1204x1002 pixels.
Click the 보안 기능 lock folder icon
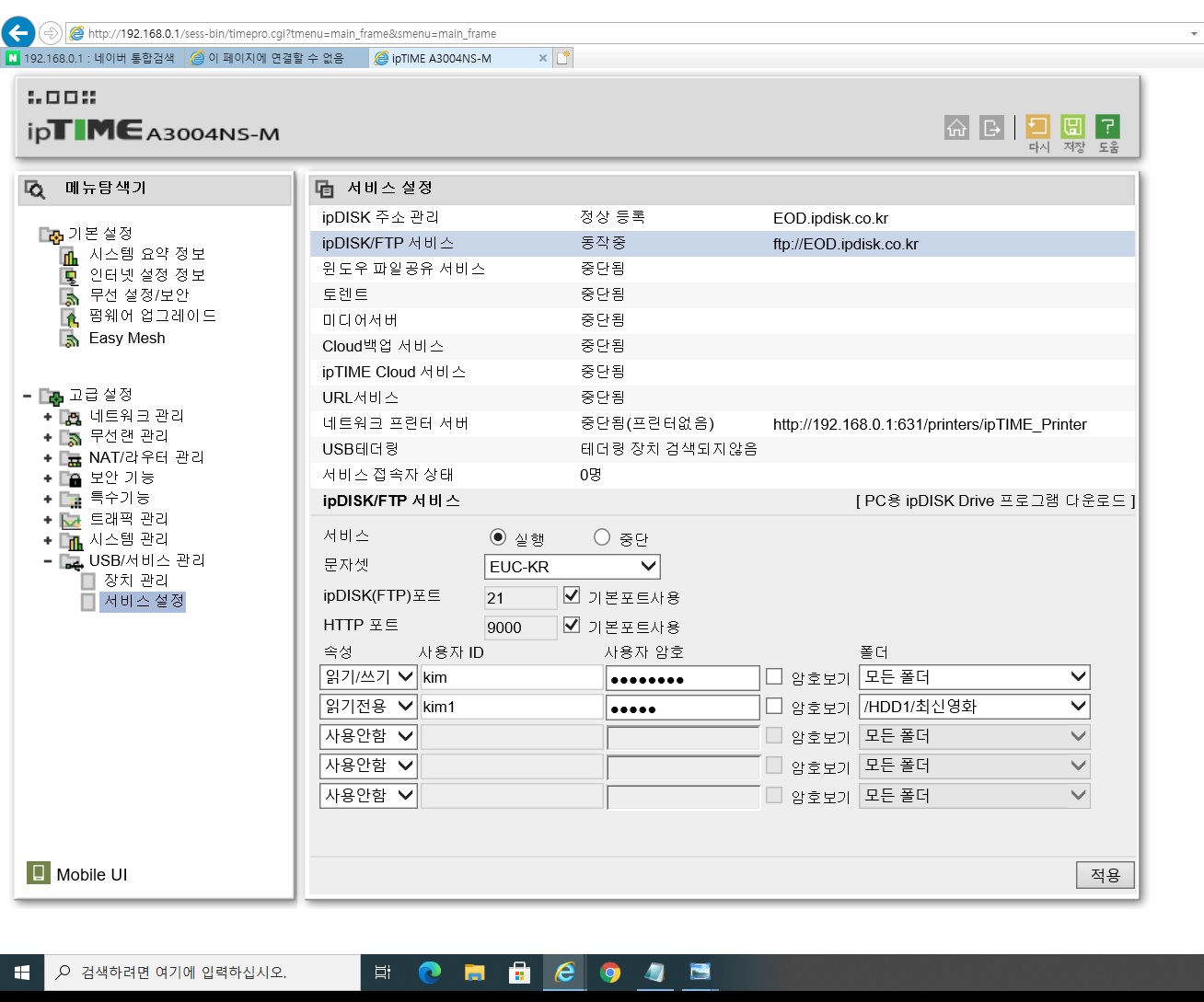[x=71, y=478]
